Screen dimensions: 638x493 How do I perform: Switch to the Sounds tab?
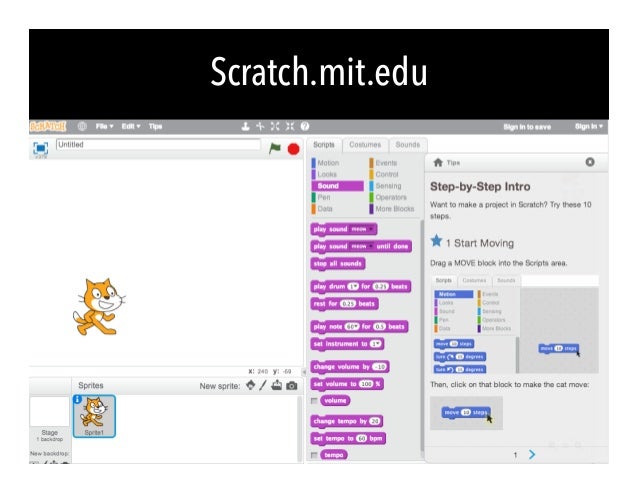408,145
